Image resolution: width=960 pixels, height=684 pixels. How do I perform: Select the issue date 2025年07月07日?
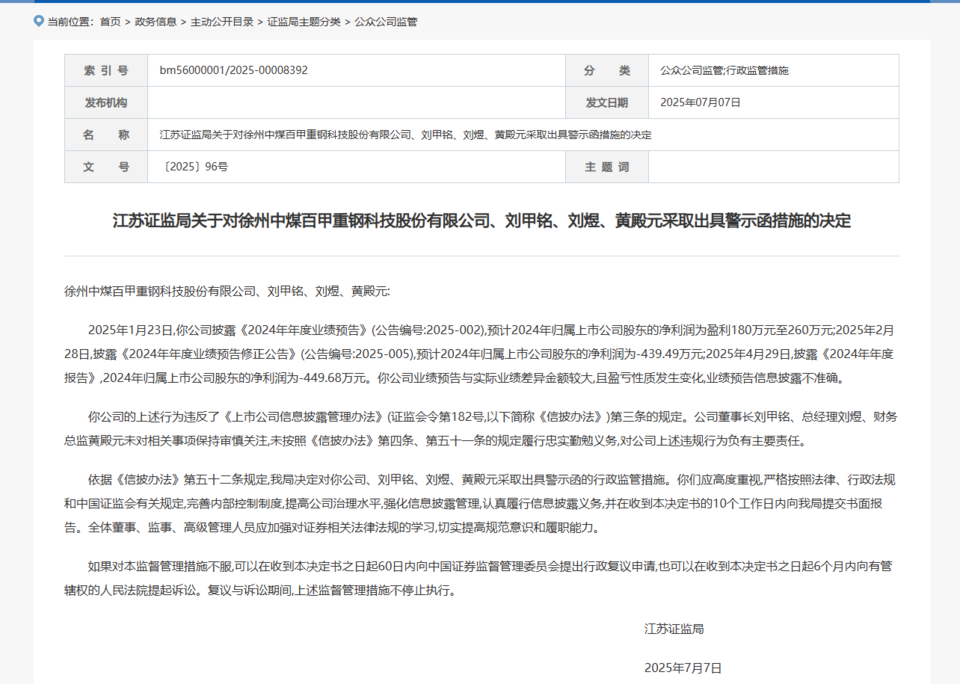click(x=700, y=102)
